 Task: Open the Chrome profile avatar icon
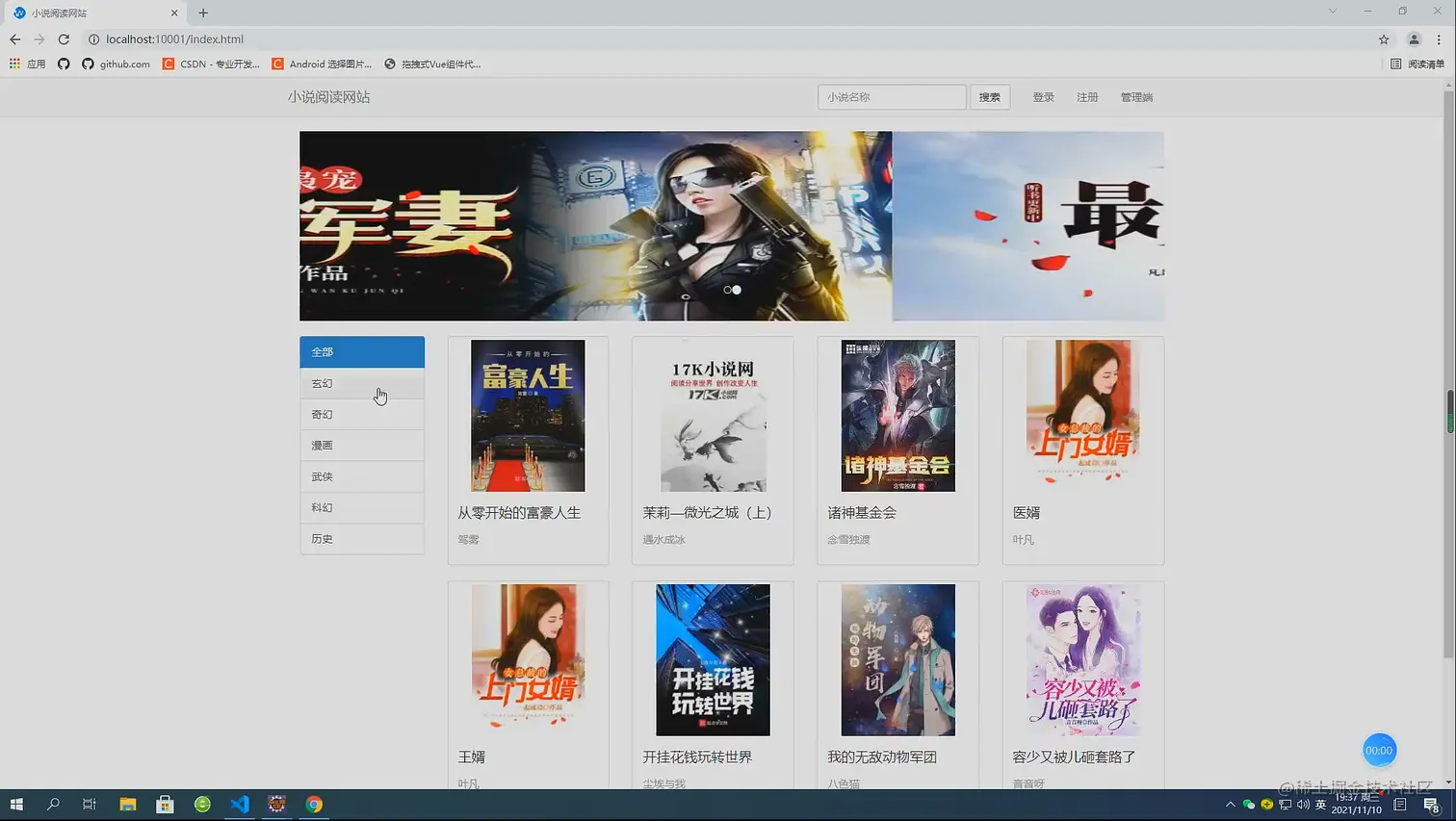click(1414, 39)
